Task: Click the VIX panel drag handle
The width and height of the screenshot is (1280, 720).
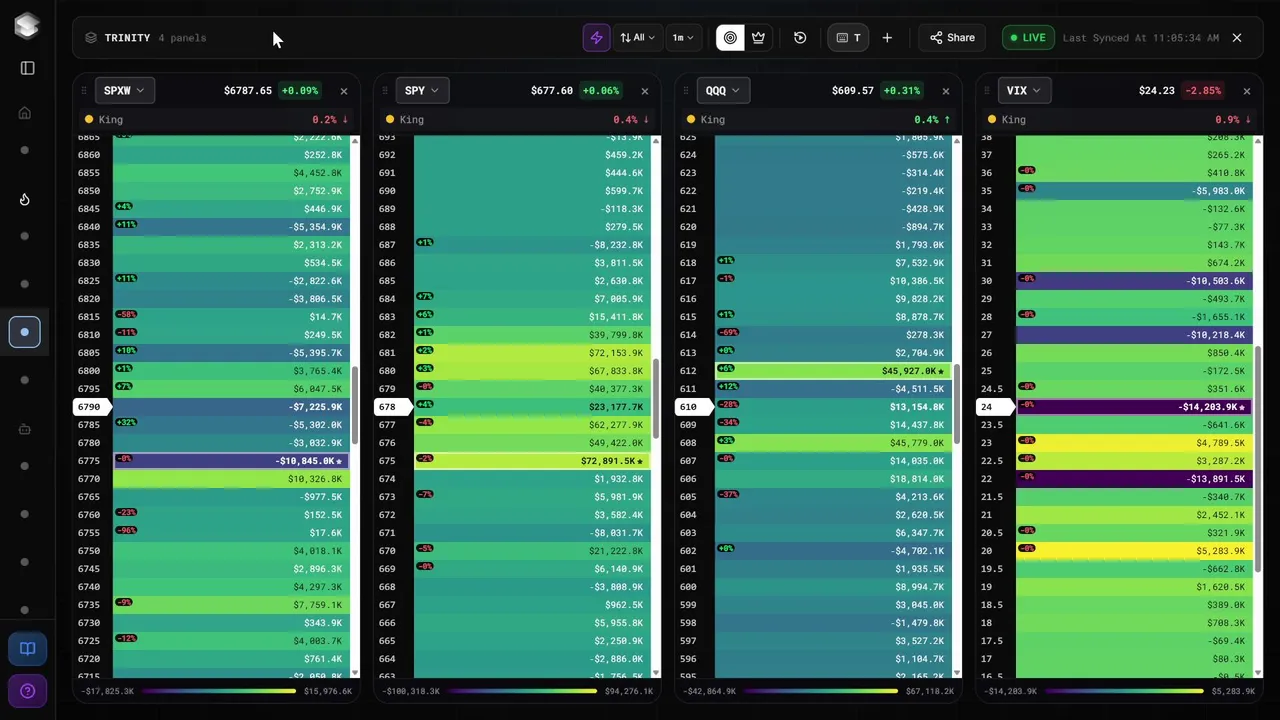Action: click(x=986, y=91)
